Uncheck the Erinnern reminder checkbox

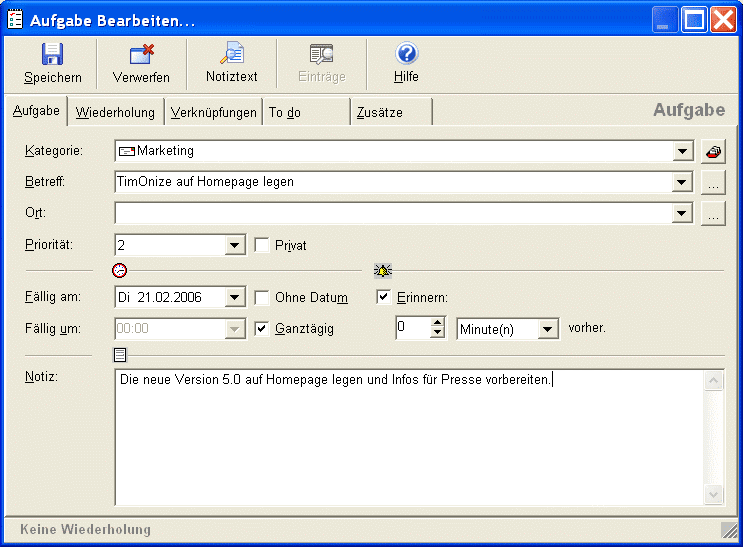pos(383,297)
